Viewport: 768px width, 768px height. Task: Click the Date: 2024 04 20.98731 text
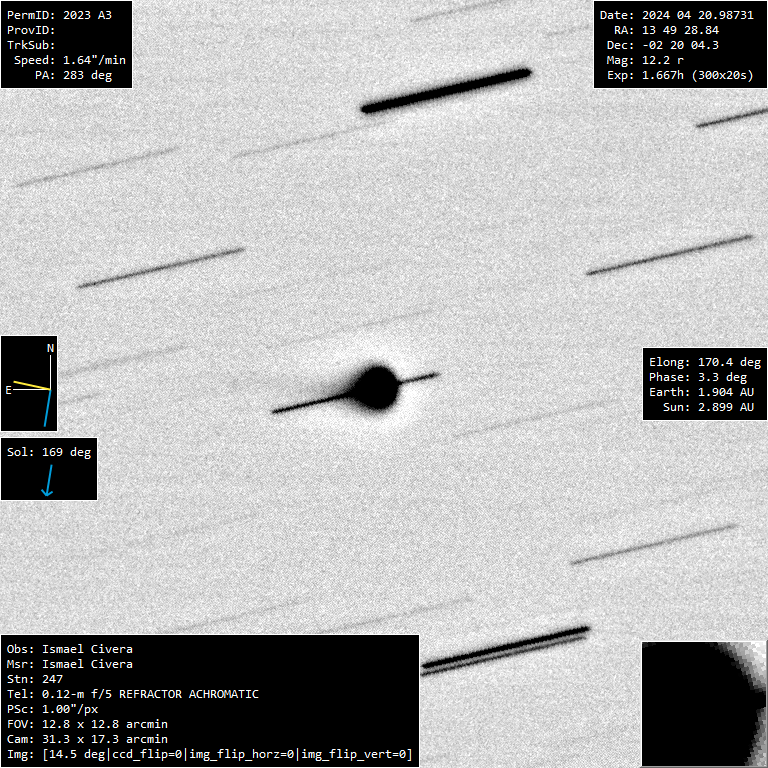coord(676,15)
